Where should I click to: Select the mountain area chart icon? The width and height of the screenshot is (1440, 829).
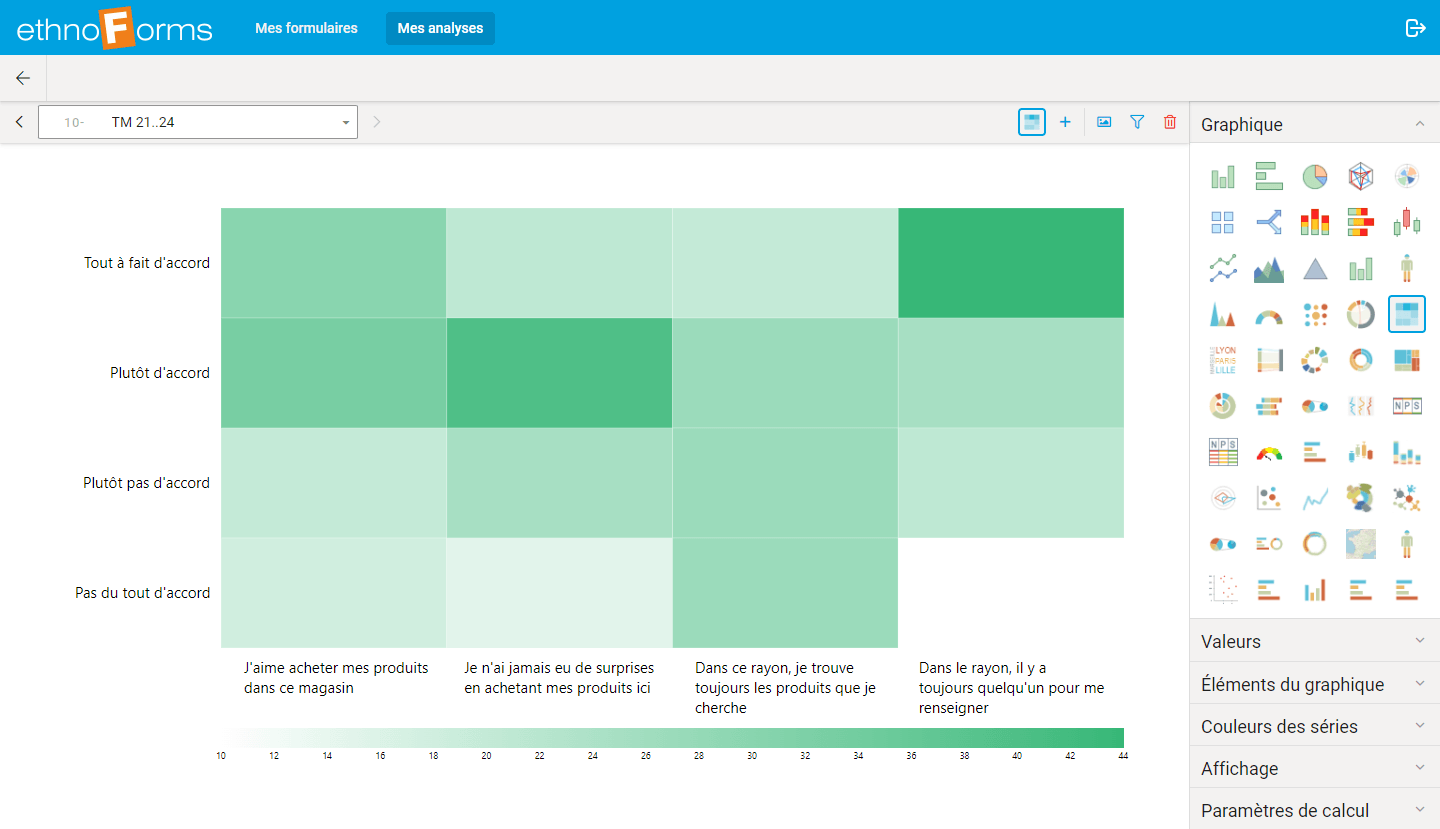tap(1269, 268)
